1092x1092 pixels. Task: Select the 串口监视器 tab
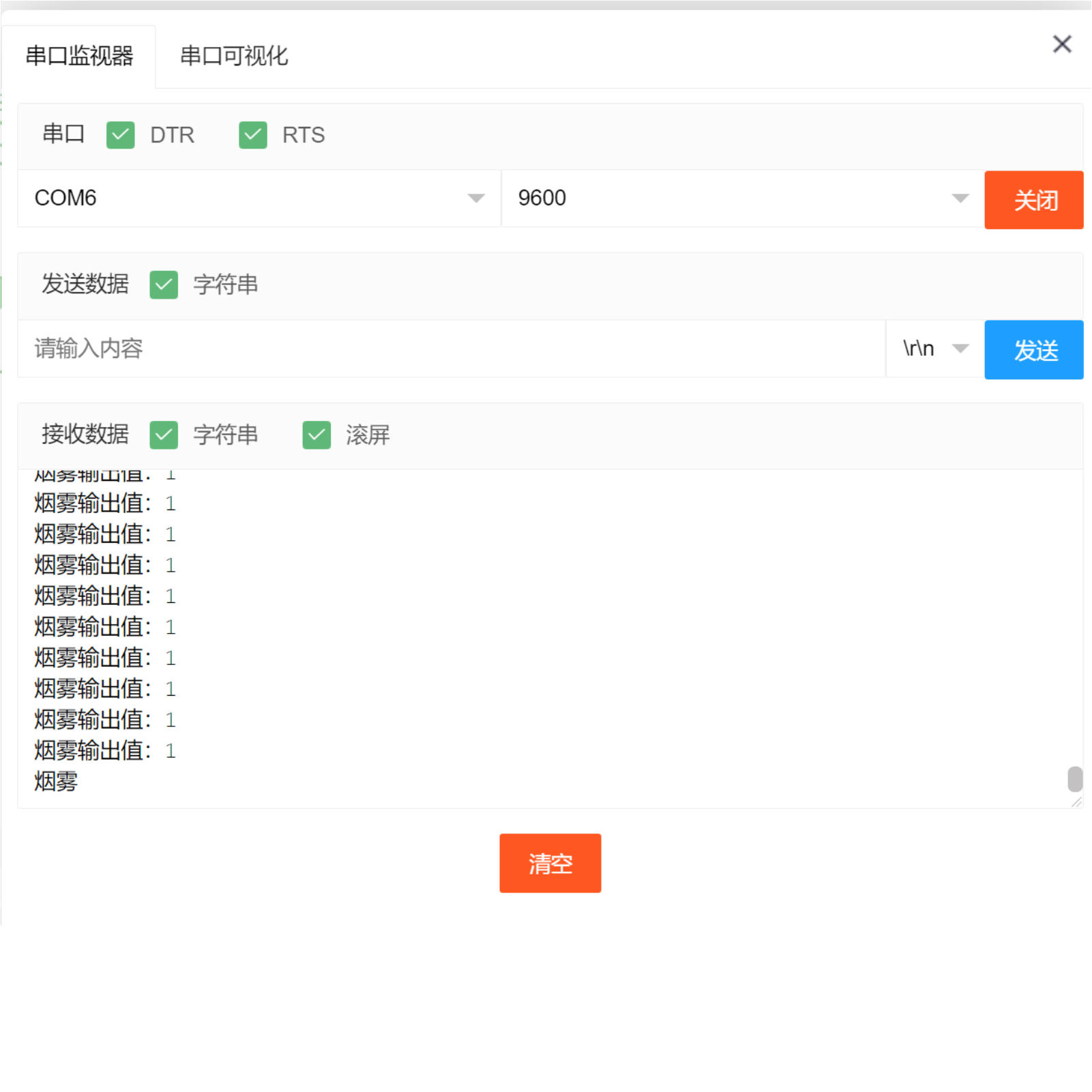pyautogui.click(x=79, y=56)
